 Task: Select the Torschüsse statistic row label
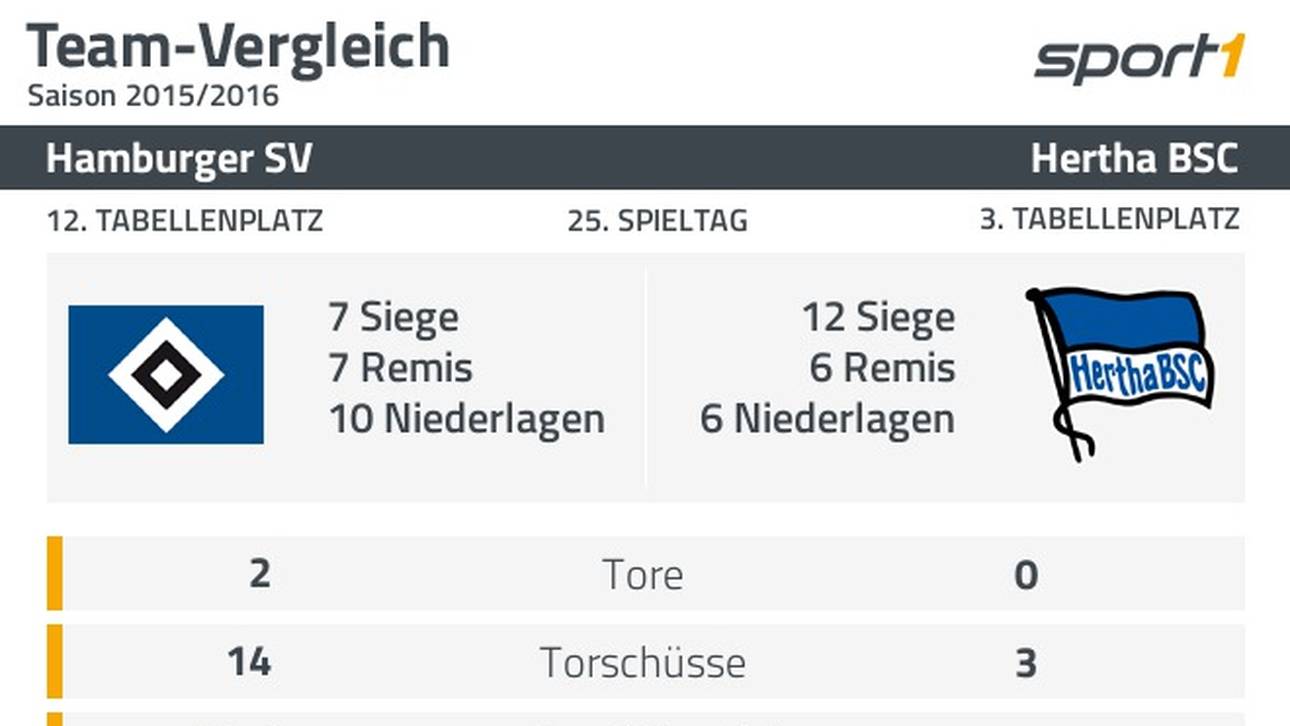tap(643, 663)
